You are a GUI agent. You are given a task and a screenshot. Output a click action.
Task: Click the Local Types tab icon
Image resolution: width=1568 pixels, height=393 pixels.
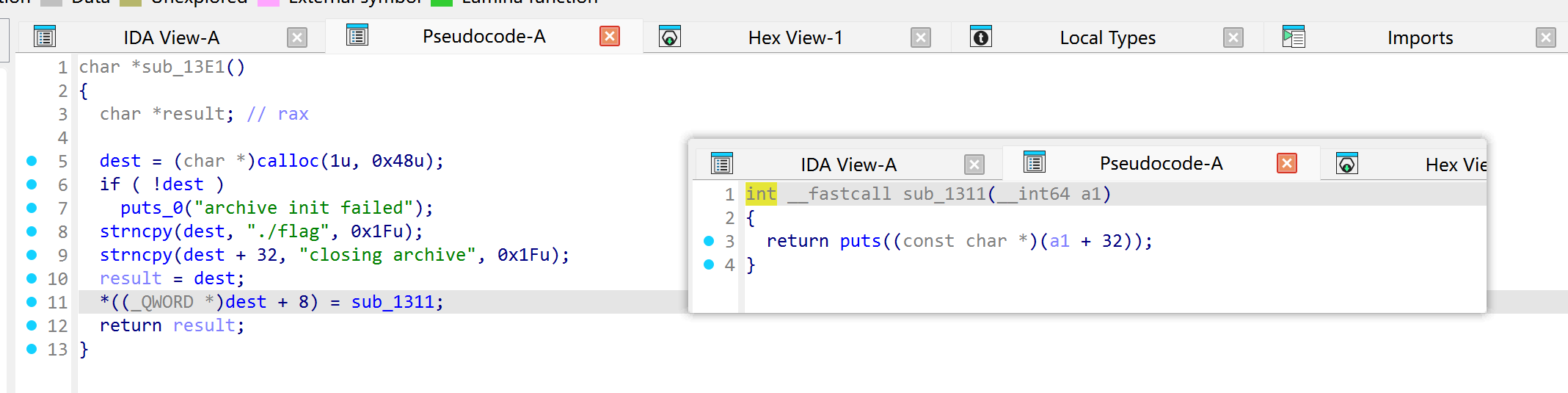[x=981, y=37]
